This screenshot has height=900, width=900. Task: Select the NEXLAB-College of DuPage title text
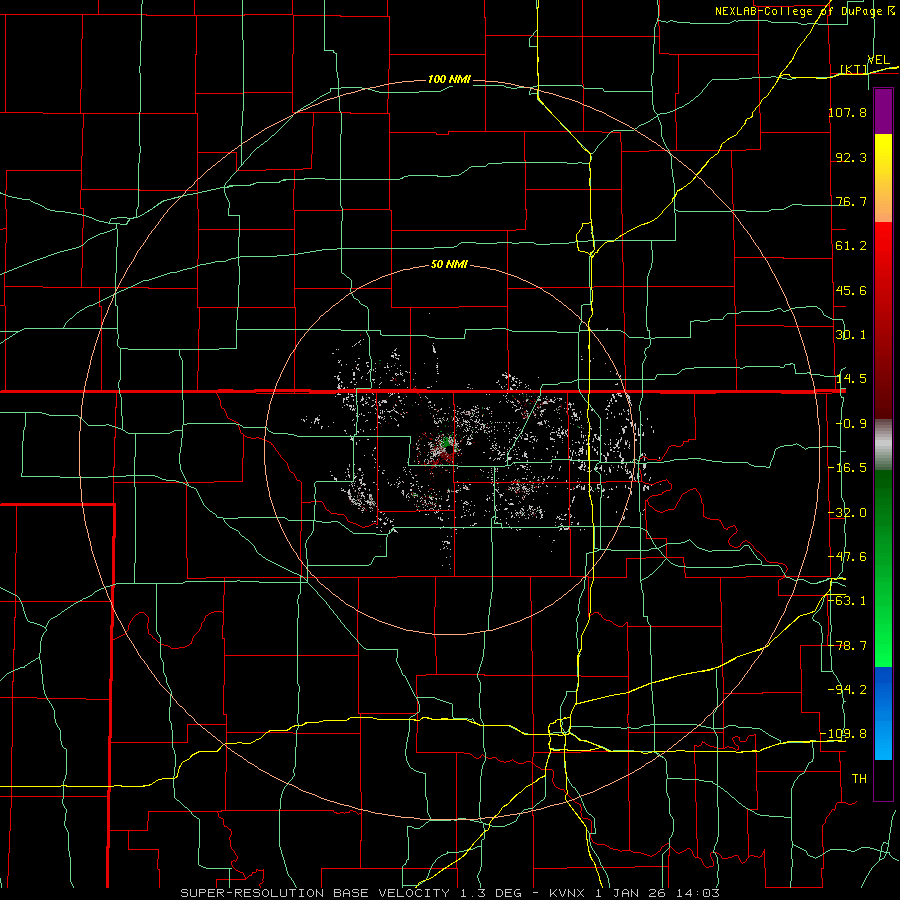point(800,11)
